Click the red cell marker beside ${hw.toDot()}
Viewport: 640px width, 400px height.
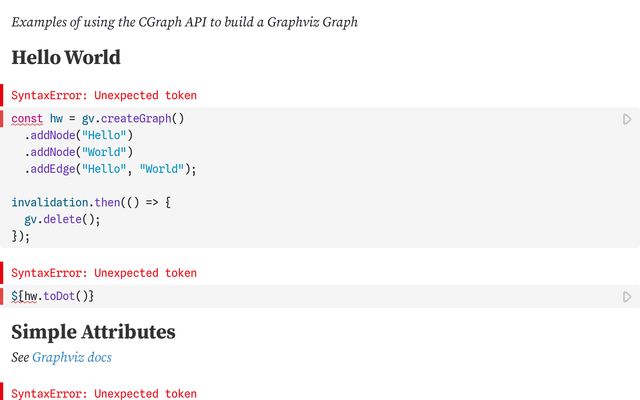2,296
